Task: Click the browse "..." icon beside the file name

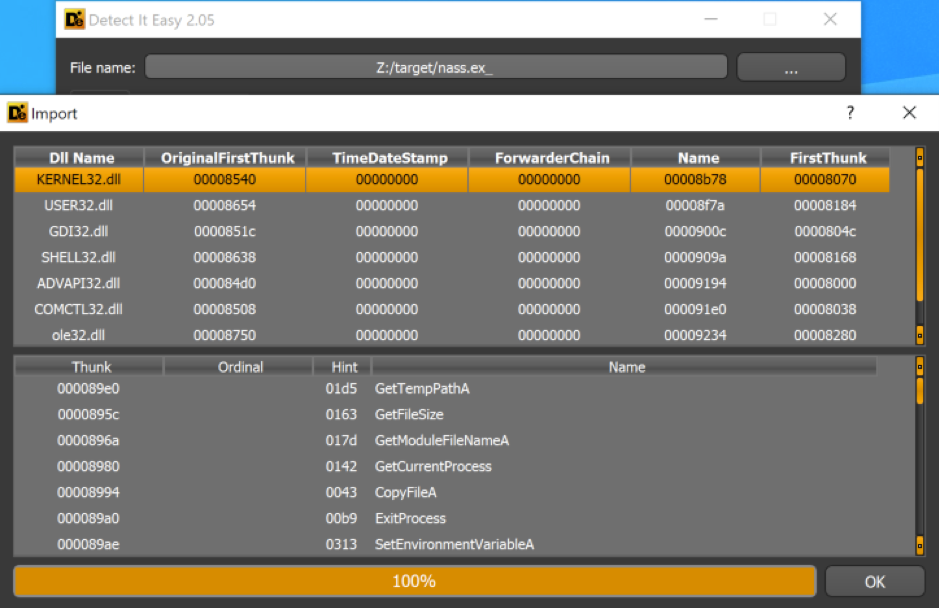Action: tap(790, 66)
